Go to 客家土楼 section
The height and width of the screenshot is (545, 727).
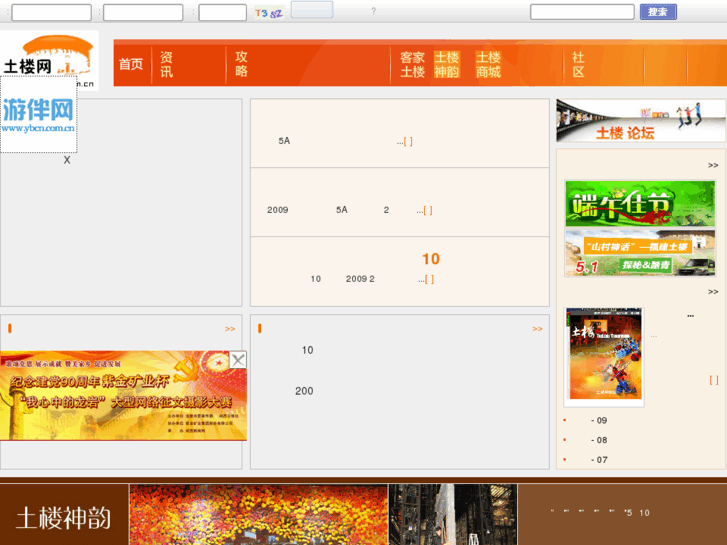coord(412,64)
